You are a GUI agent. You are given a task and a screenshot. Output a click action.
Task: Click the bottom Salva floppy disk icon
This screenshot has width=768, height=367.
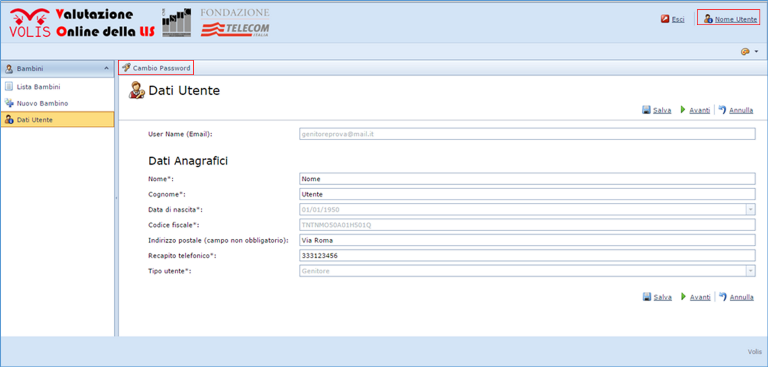click(x=647, y=297)
